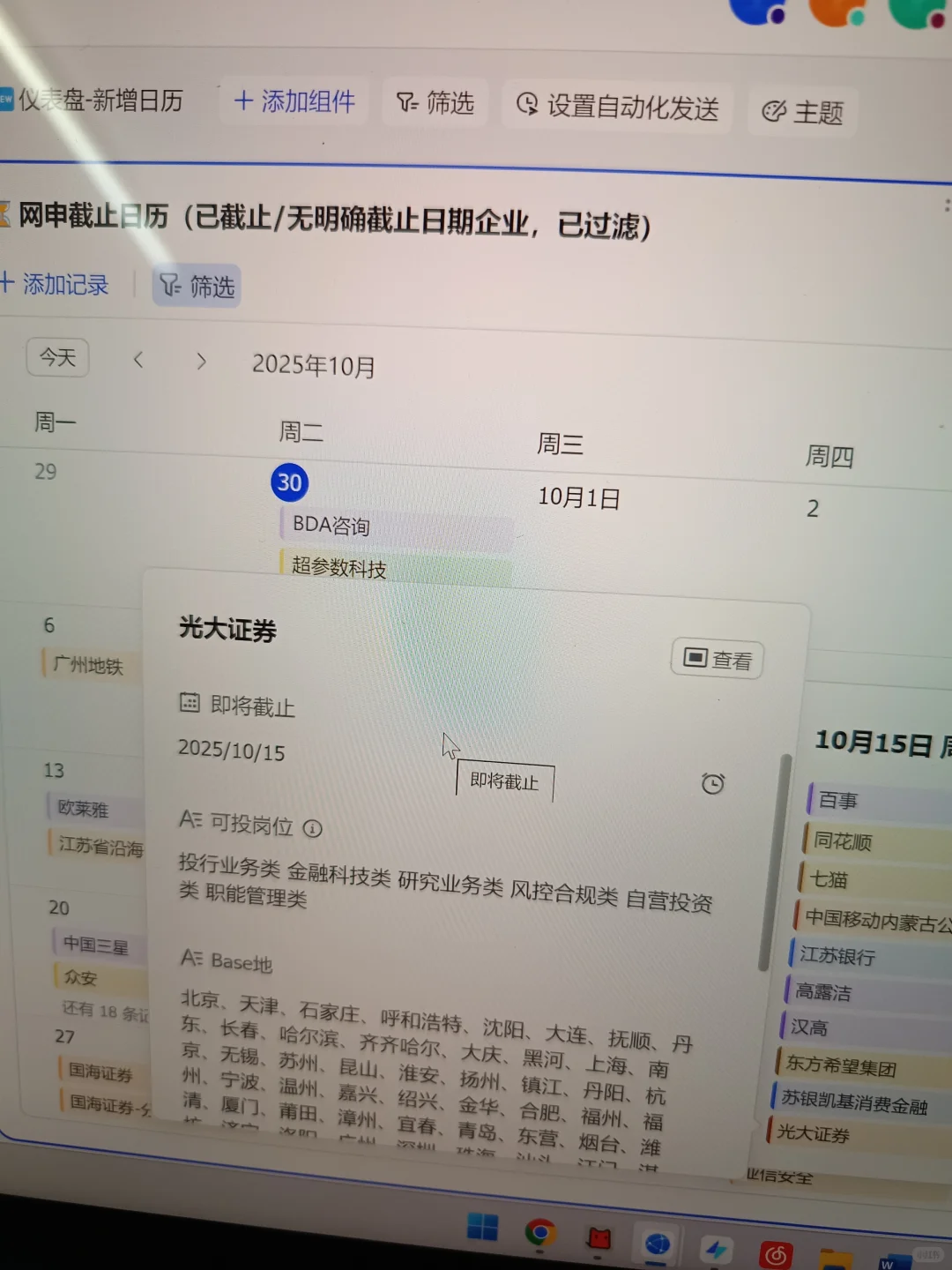The image size is (952, 1270).
Task: Select 同花顺 in the 10月15日 list
Action: (876, 841)
